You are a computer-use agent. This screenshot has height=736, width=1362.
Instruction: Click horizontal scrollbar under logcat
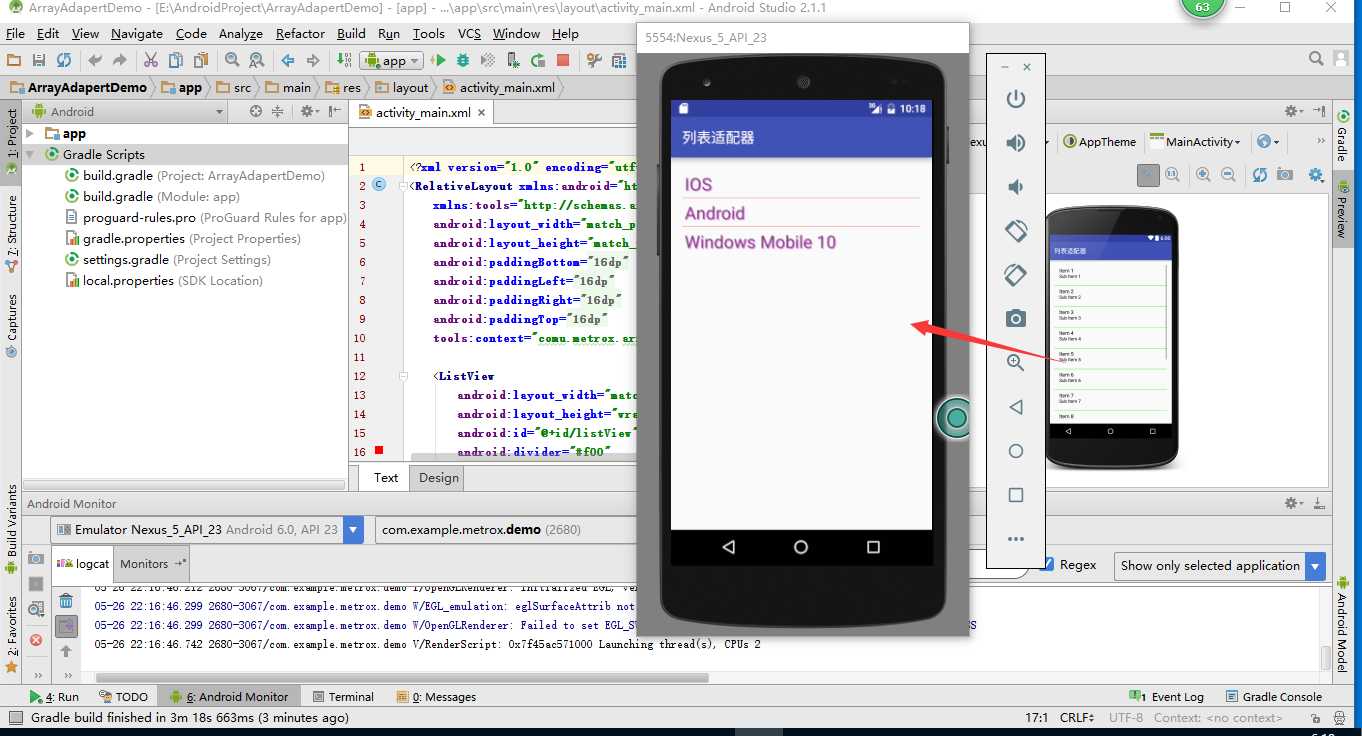coord(400,677)
